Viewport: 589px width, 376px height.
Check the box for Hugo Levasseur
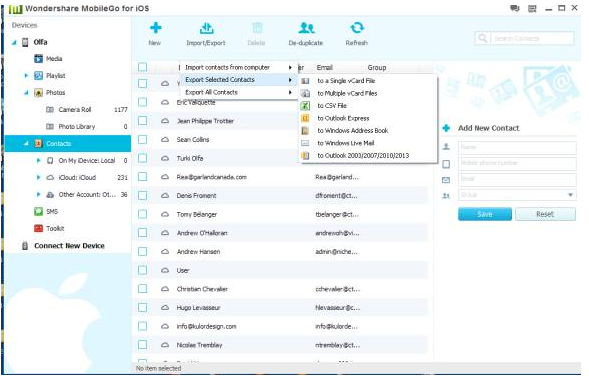click(142, 308)
